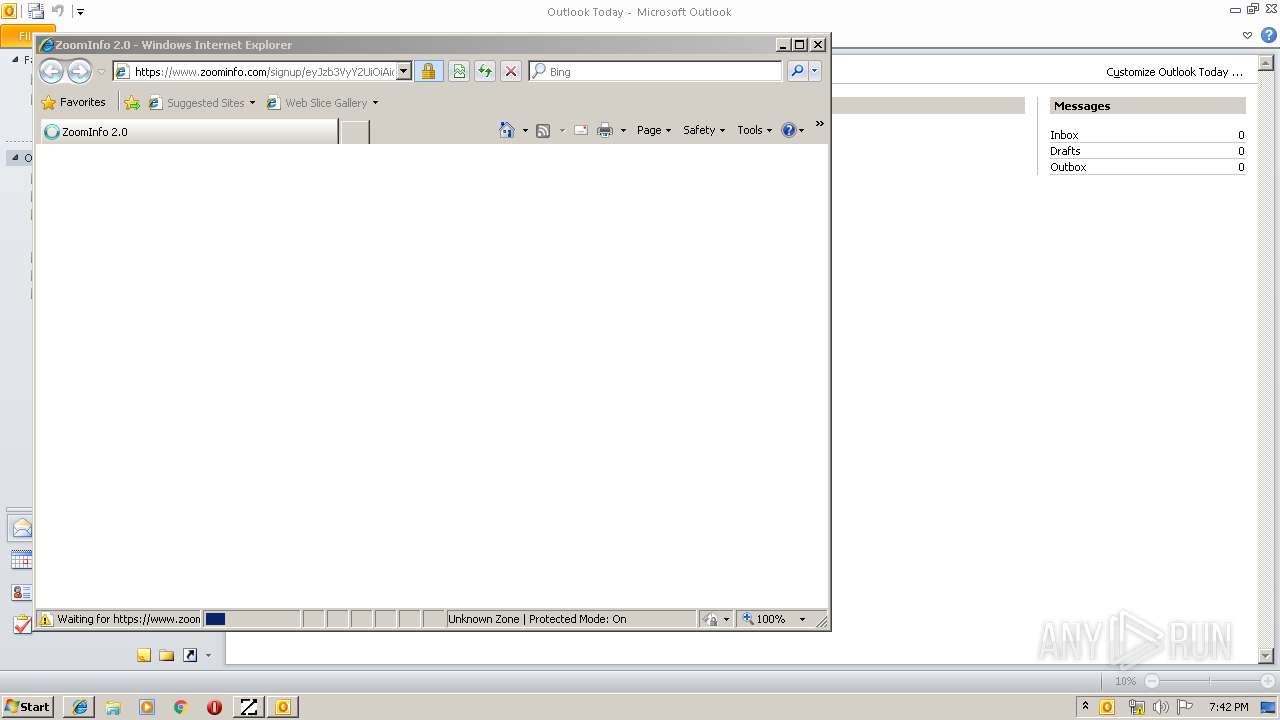
Task: Open Outlook Notes icon
Action: pyautogui.click(x=144, y=655)
